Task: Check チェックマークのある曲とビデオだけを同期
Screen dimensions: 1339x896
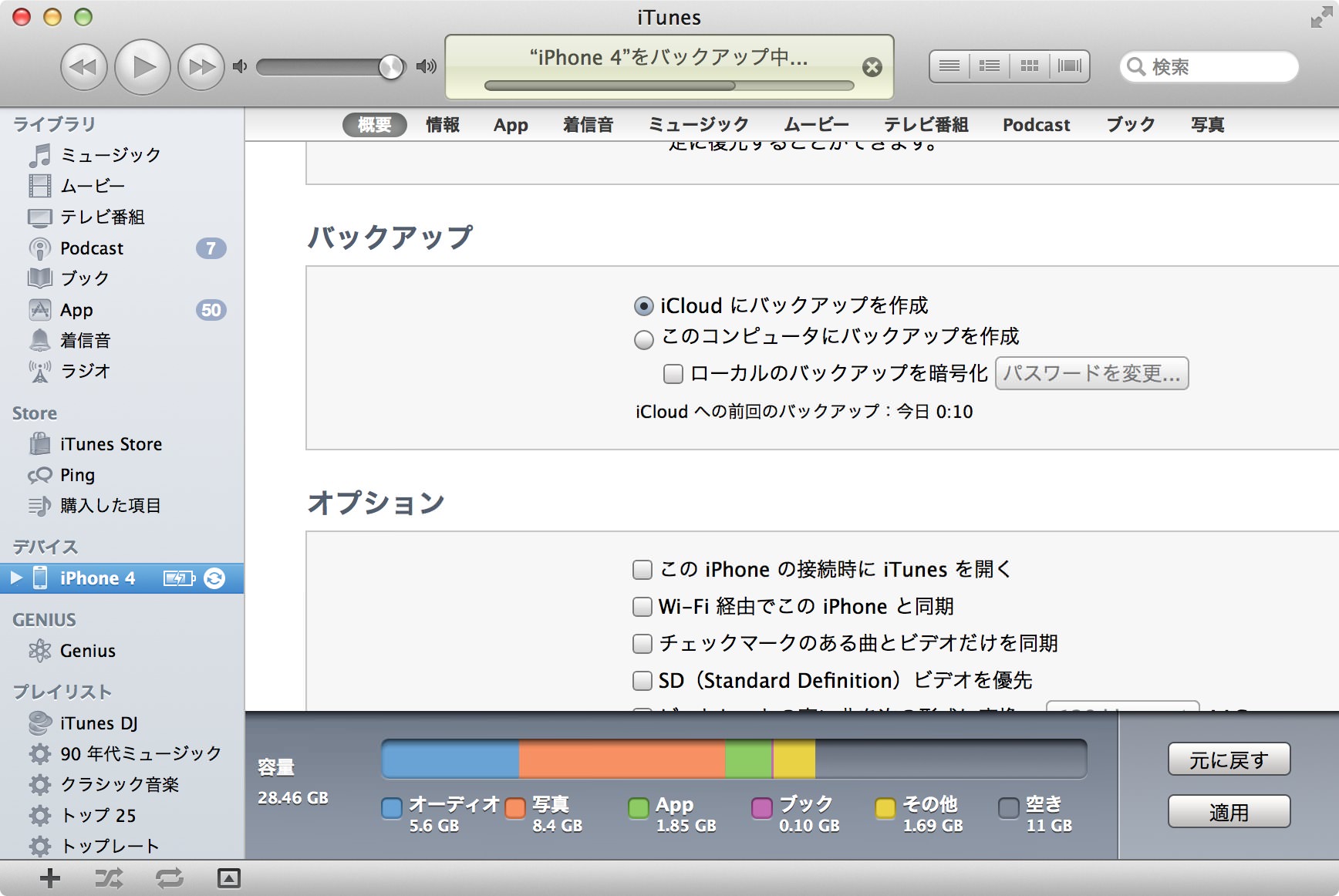Action: tap(642, 643)
